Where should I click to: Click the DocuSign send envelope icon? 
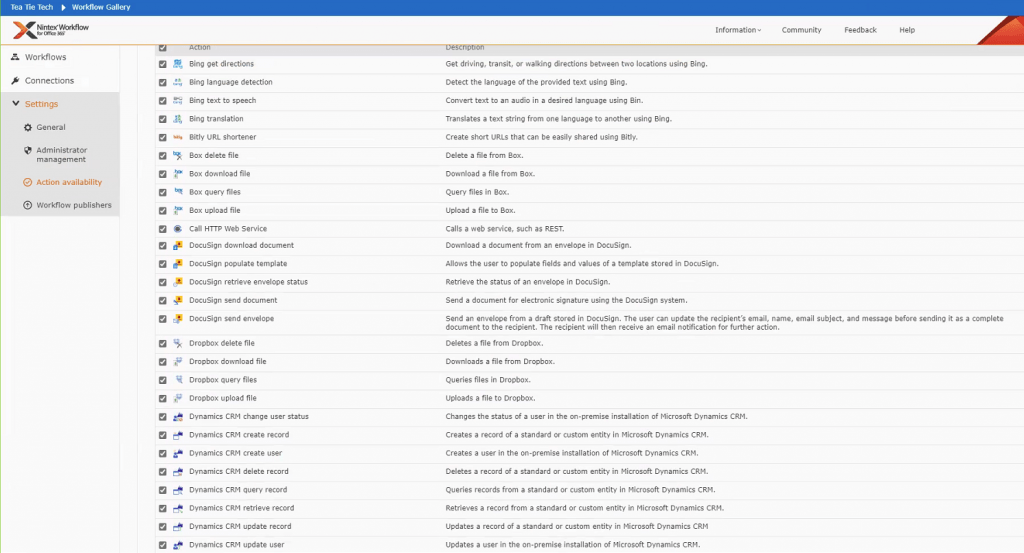pyautogui.click(x=178, y=319)
